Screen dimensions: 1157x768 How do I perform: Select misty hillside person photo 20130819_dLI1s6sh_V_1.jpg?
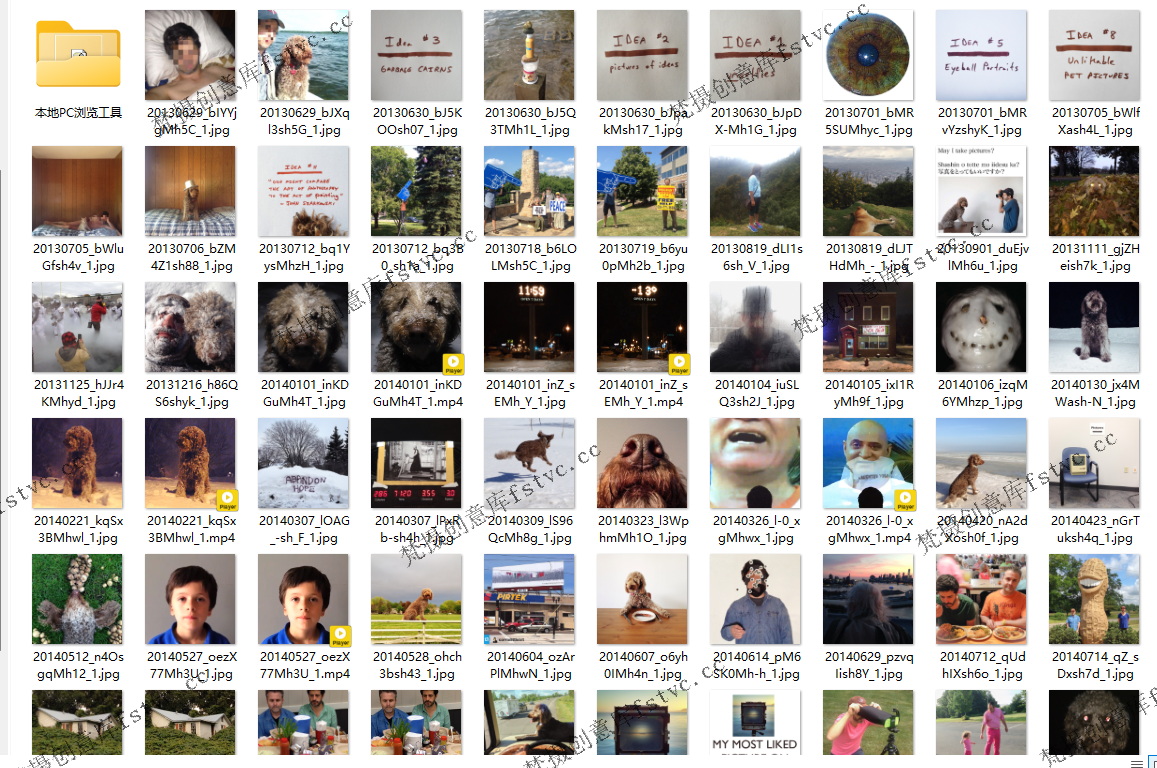tap(755, 190)
